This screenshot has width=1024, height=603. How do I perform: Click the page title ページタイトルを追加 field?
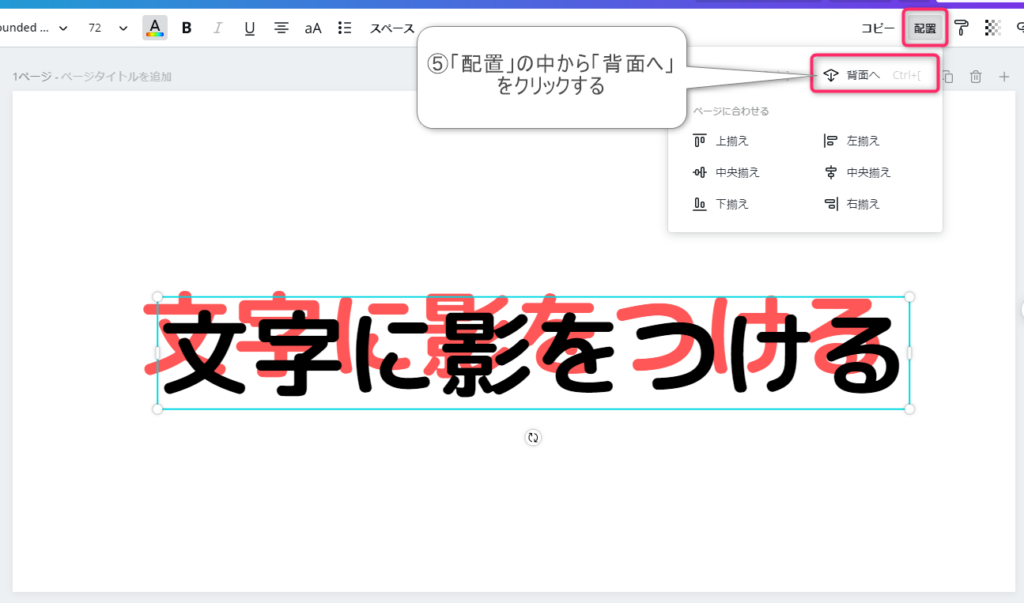[116, 76]
